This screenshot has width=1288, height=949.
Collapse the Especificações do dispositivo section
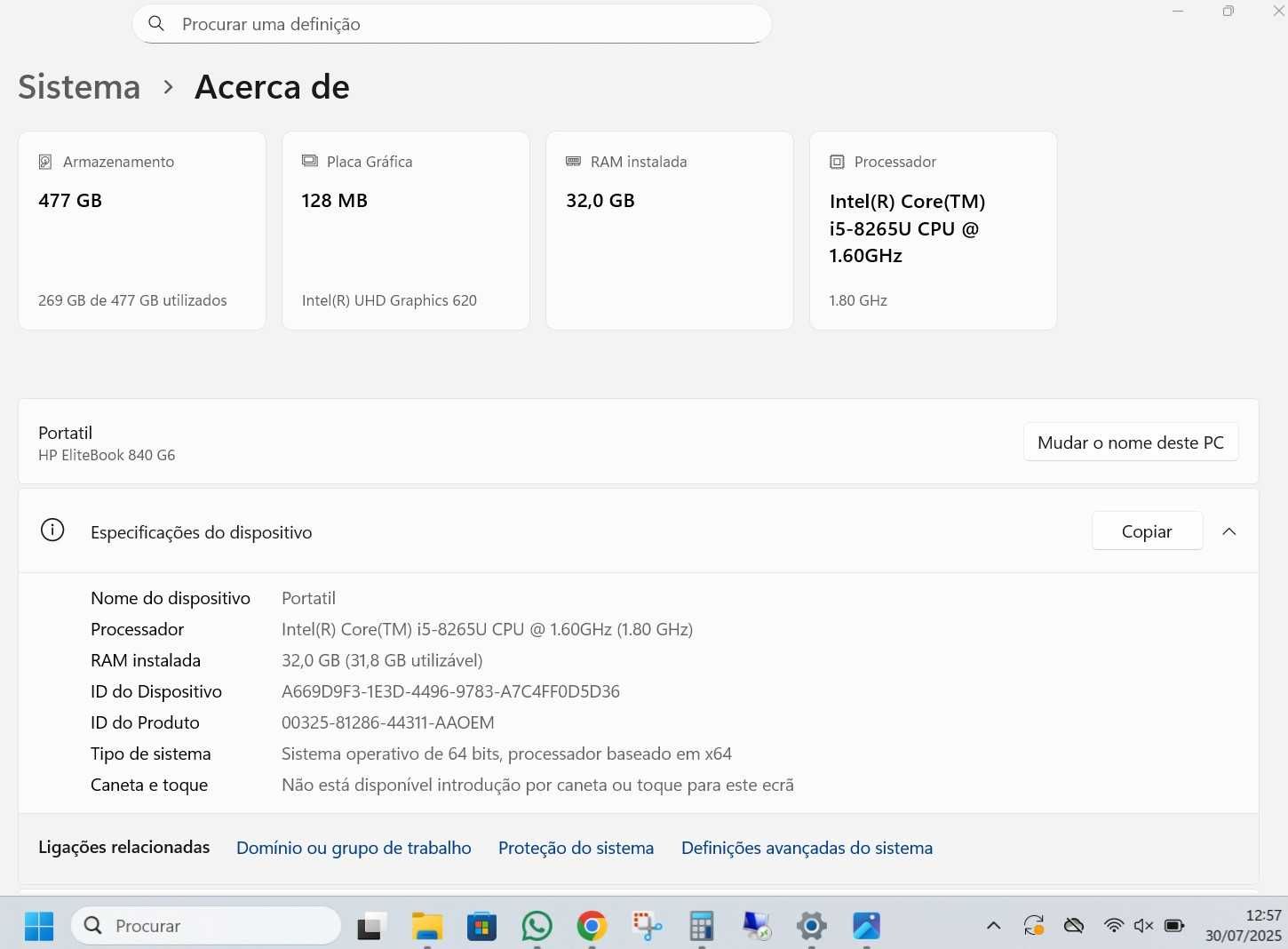coord(1229,531)
